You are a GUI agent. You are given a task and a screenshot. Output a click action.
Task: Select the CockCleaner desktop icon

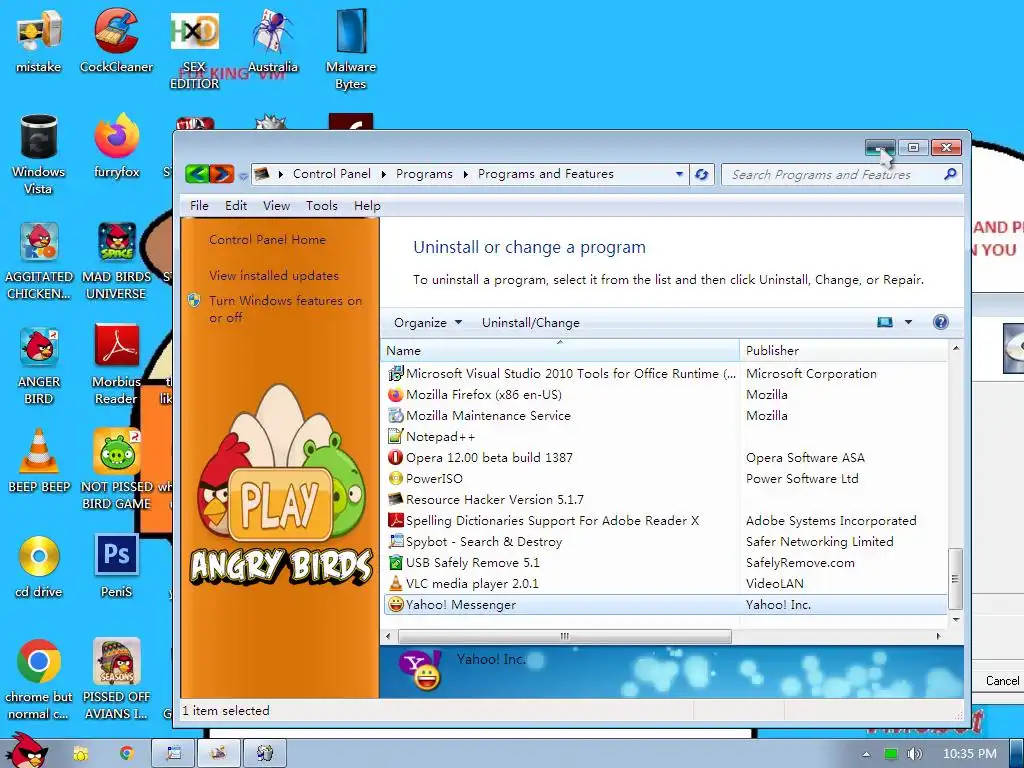(116, 42)
